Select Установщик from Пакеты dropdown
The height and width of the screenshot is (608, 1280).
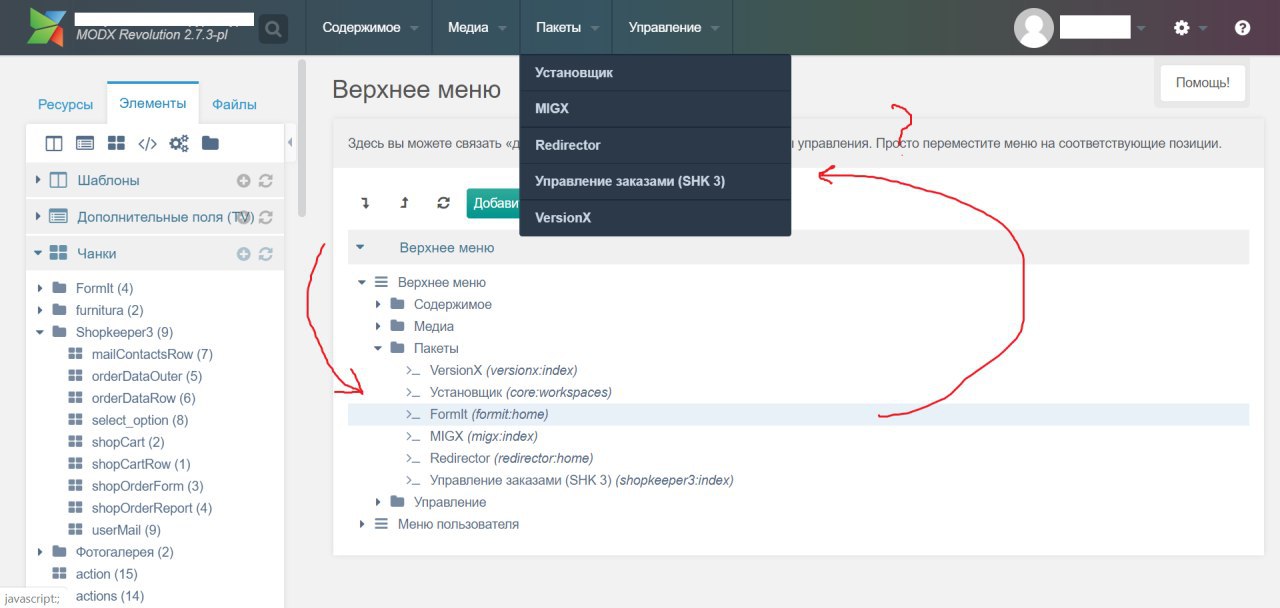pos(655,73)
